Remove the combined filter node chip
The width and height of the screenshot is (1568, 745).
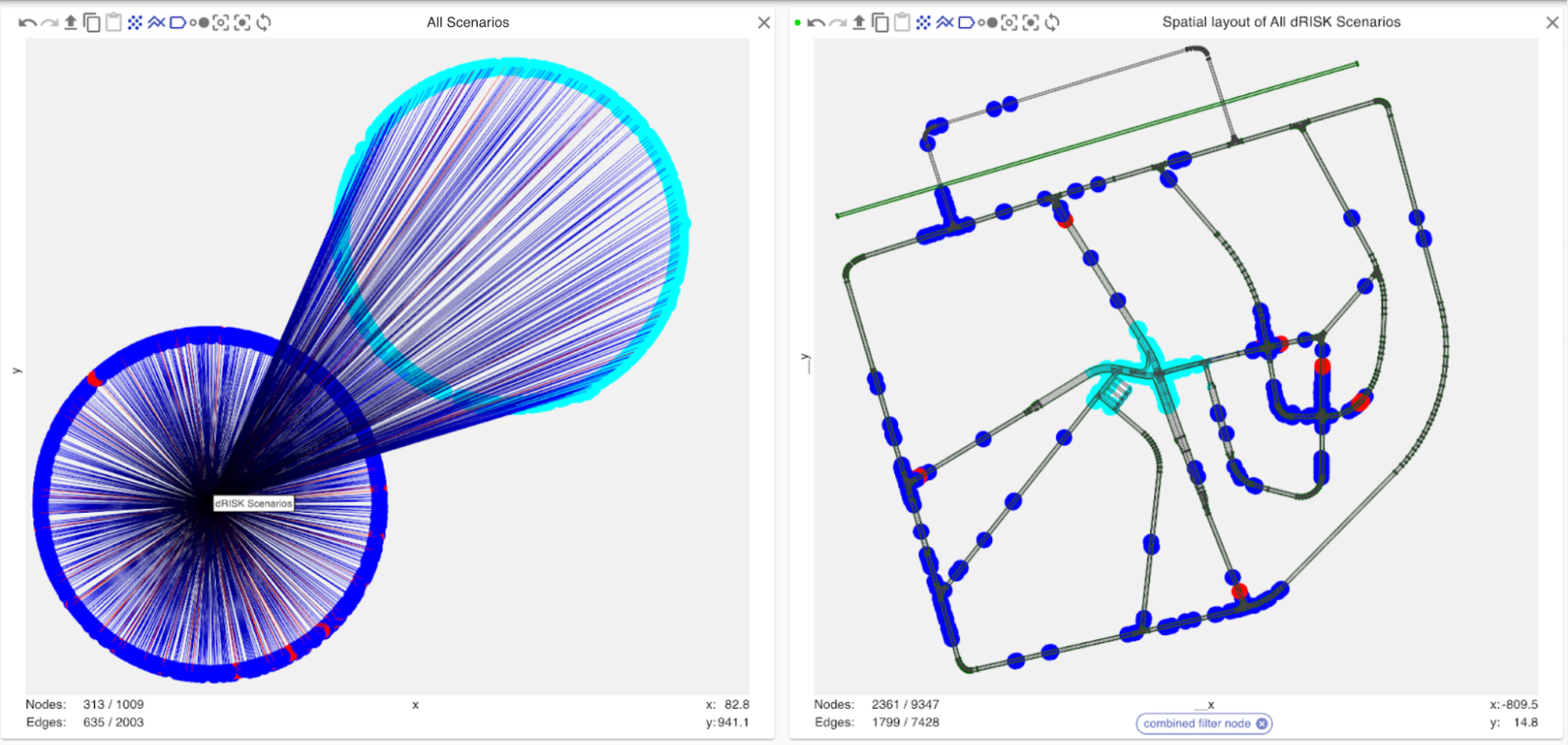point(1261,723)
